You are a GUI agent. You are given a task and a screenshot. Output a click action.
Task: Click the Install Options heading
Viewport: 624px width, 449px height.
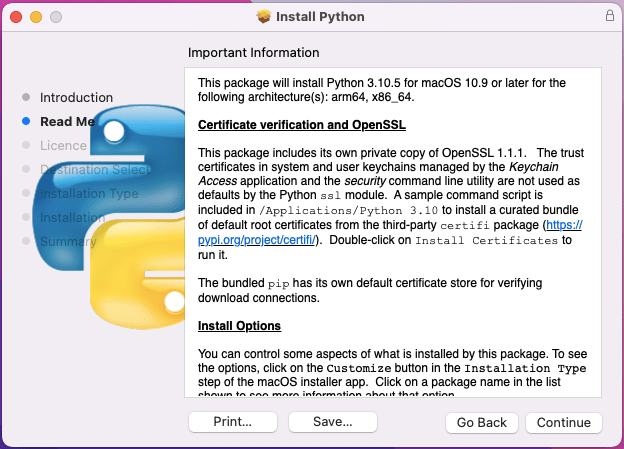click(x=239, y=326)
